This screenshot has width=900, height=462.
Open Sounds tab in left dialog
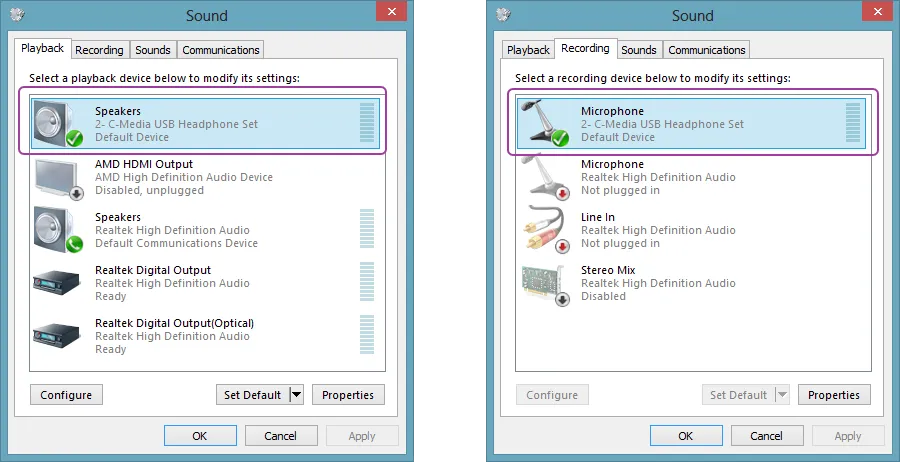tap(153, 50)
